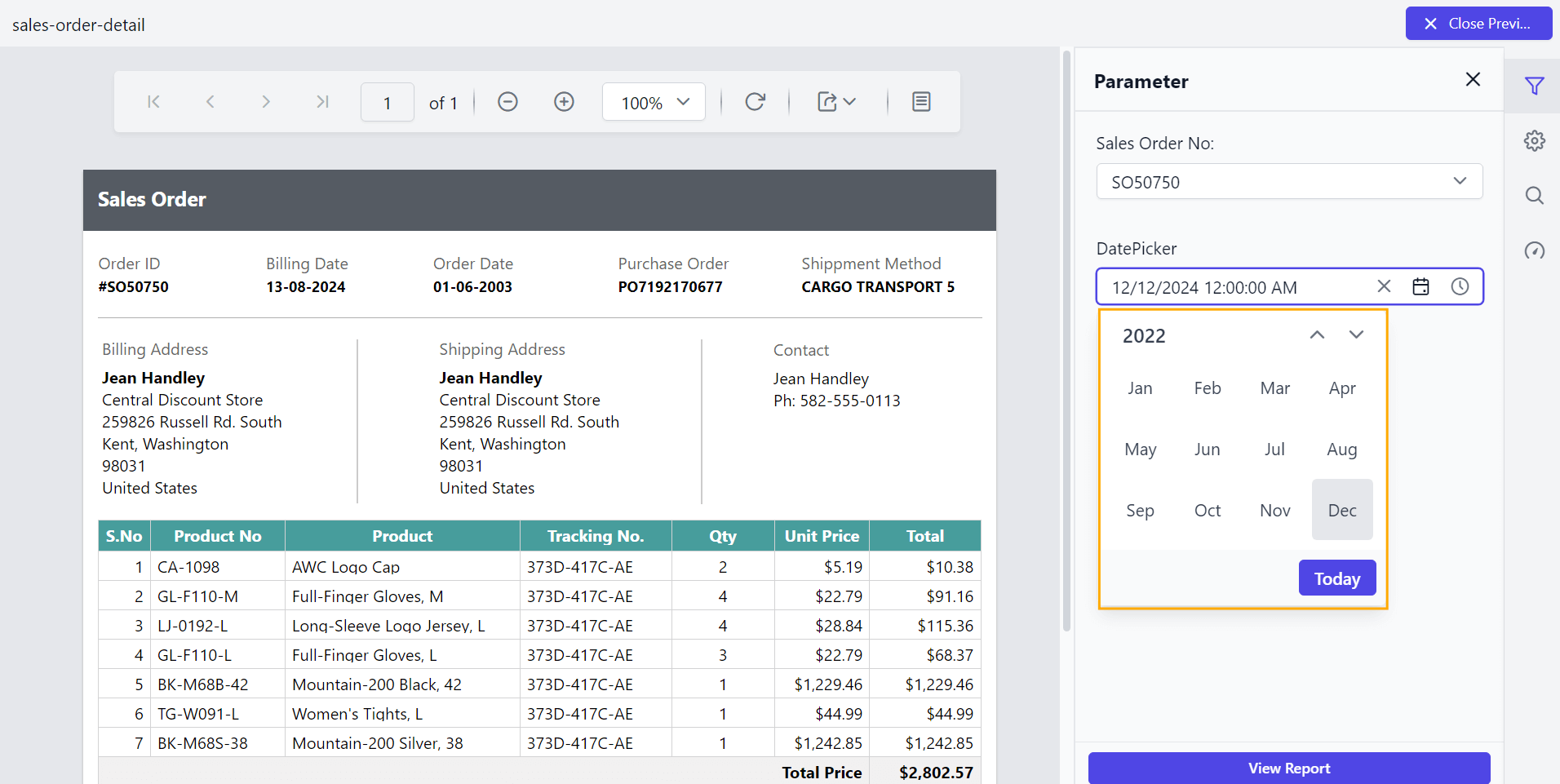
Task: Go to the next page
Action: click(266, 101)
